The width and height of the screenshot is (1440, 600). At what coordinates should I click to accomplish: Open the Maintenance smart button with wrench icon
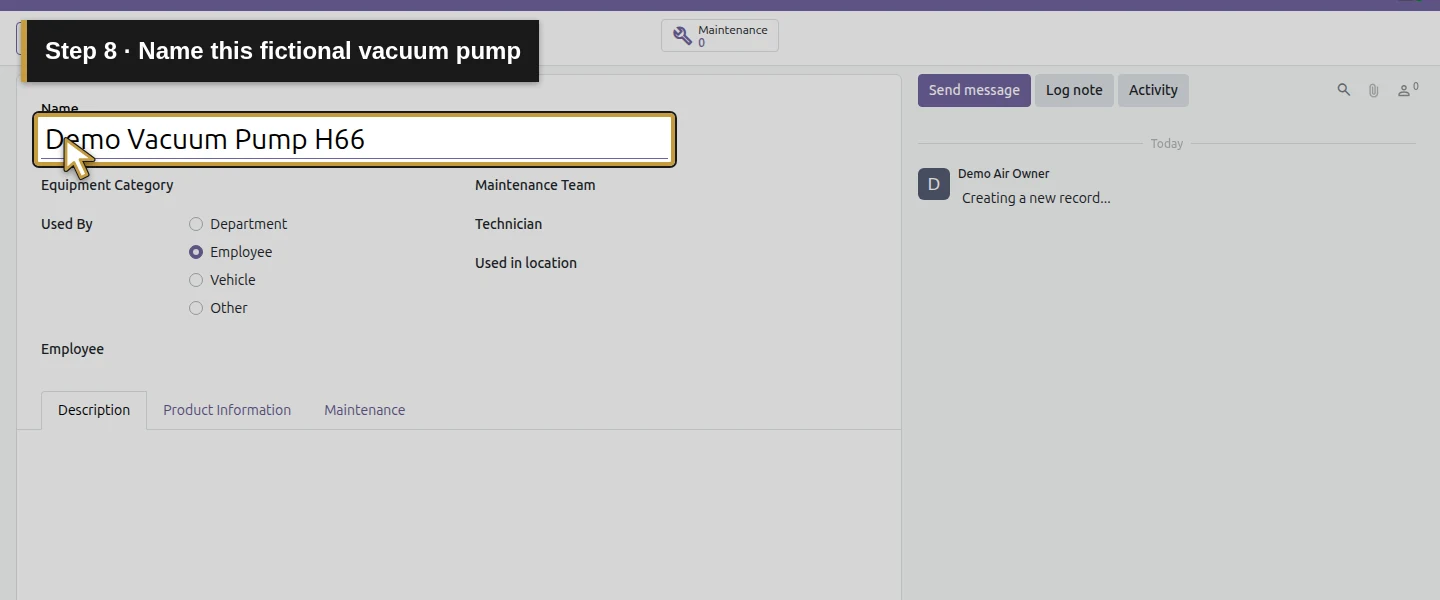(720, 36)
